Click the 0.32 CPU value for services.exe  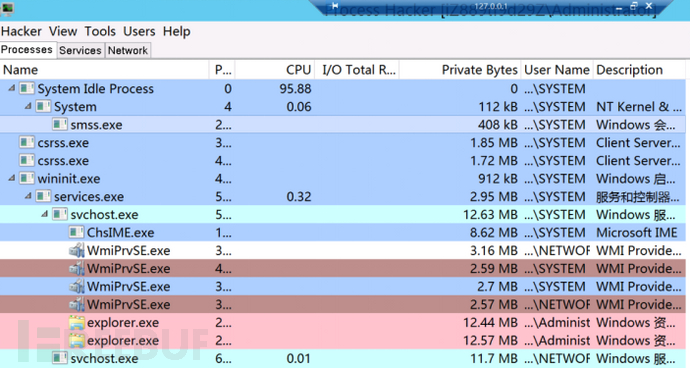pyautogui.click(x=299, y=196)
